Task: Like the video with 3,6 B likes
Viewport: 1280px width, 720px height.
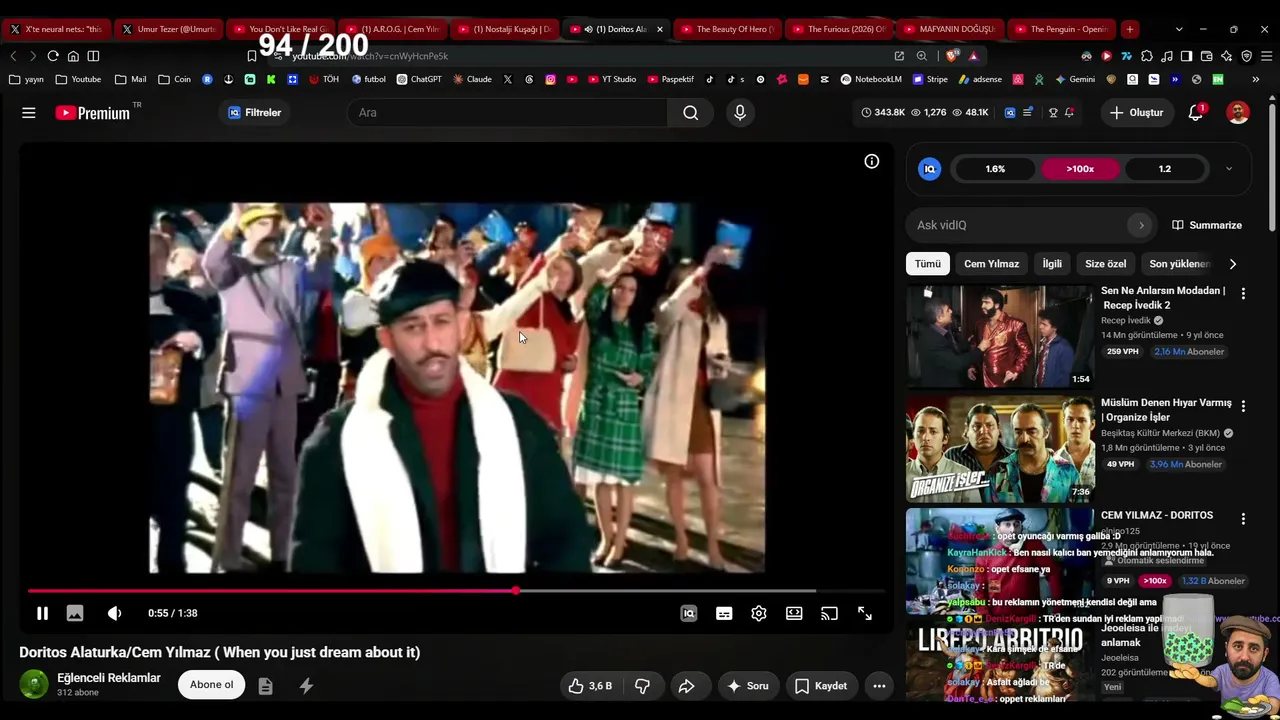Action: pos(590,686)
